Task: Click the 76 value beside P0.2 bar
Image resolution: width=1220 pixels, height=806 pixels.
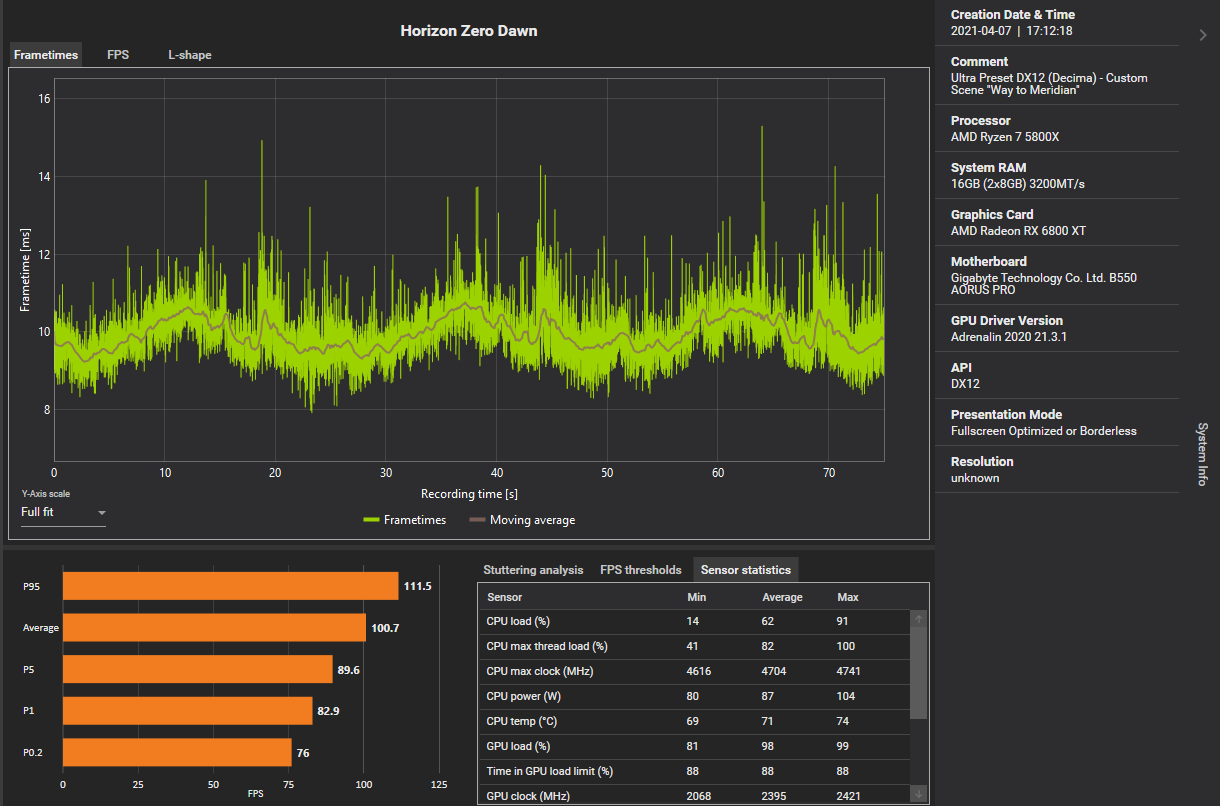Action: 303,752
